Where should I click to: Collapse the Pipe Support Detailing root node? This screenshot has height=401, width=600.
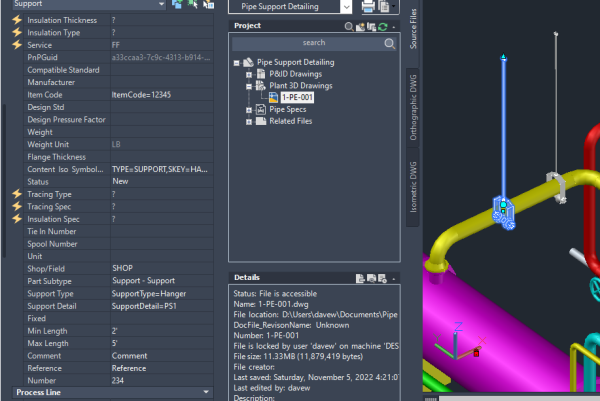coord(236,63)
